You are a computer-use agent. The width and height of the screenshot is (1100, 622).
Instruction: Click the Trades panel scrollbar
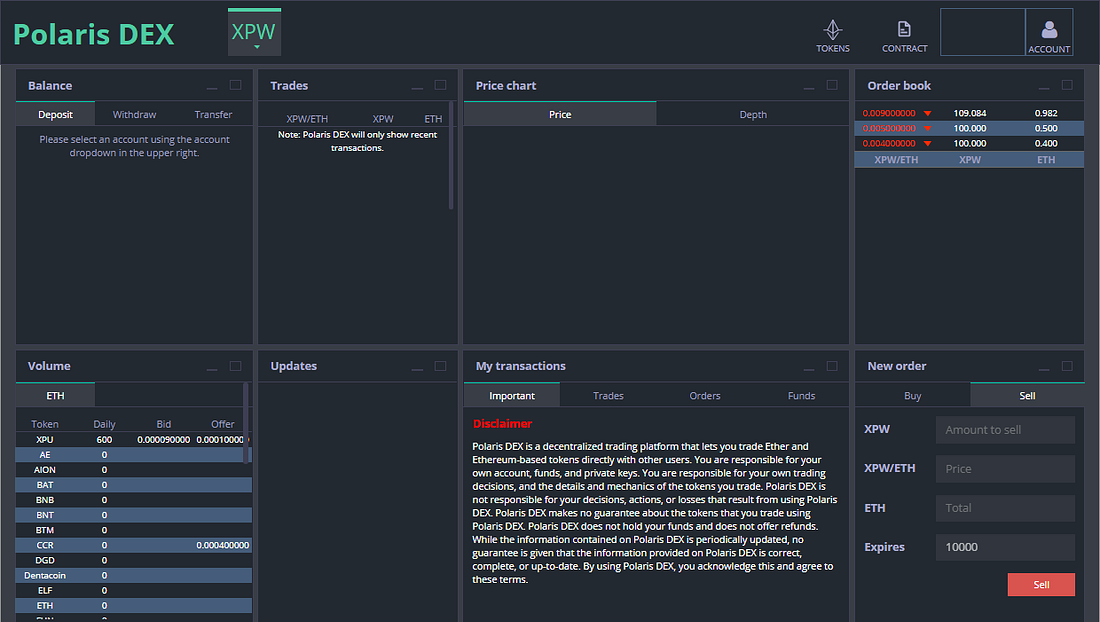point(450,156)
